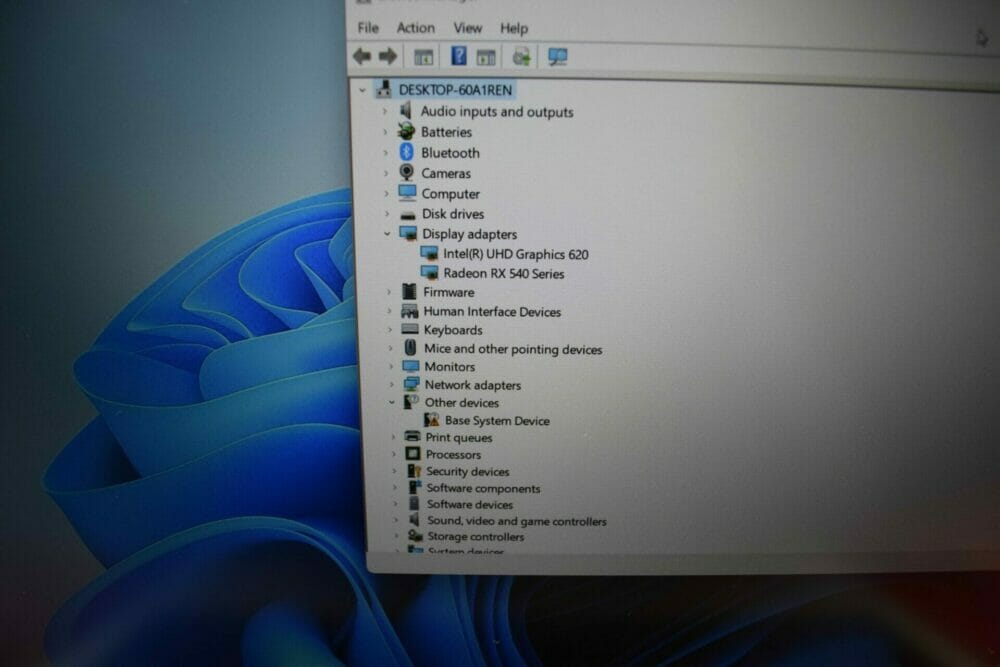Click the Properties panel toolbar icon
This screenshot has height=667, width=1000.
(x=486, y=57)
